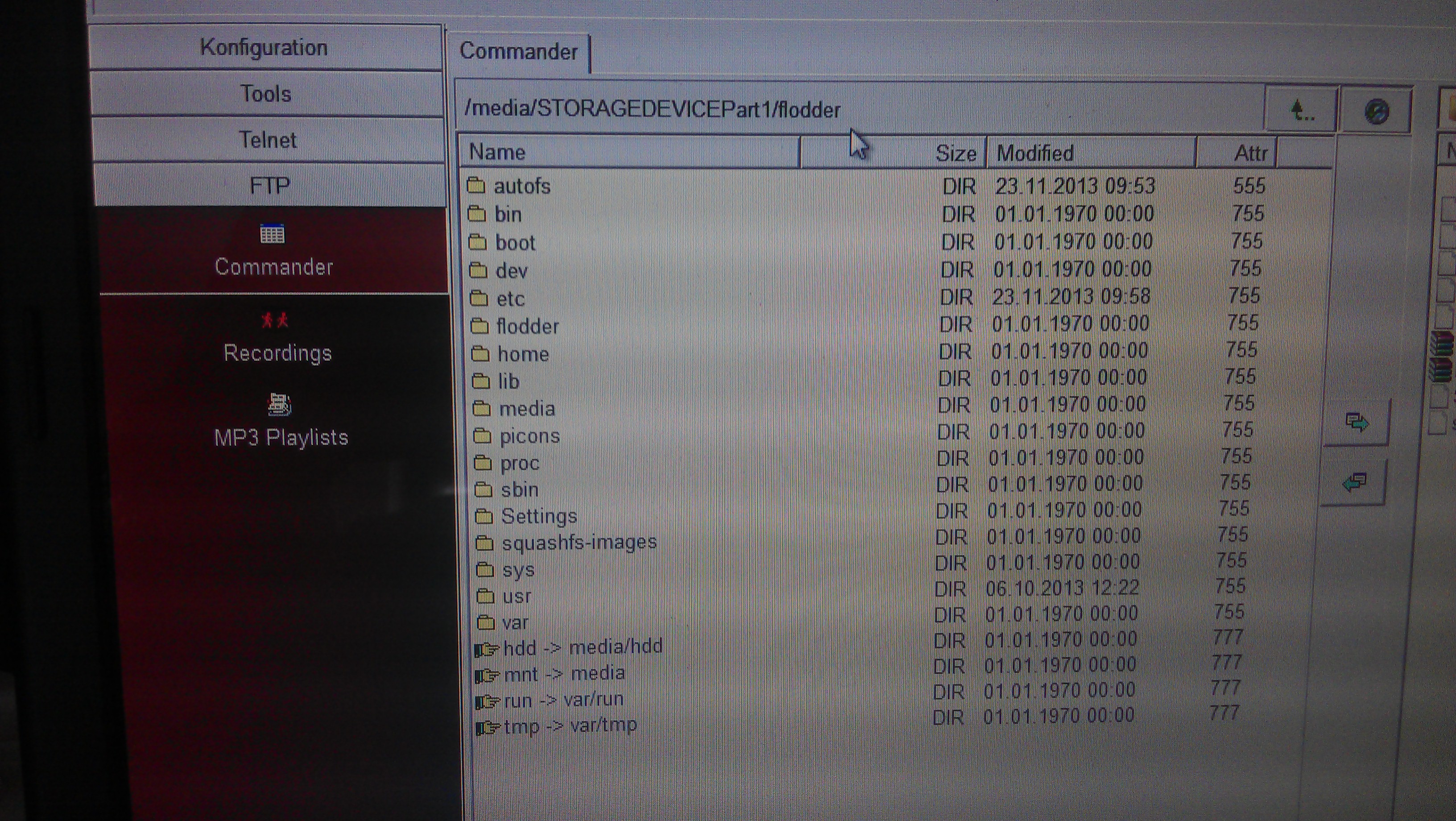Select the var folder icon
Image resolution: width=1456 pixels, height=821 pixels.
pyautogui.click(x=486, y=622)
